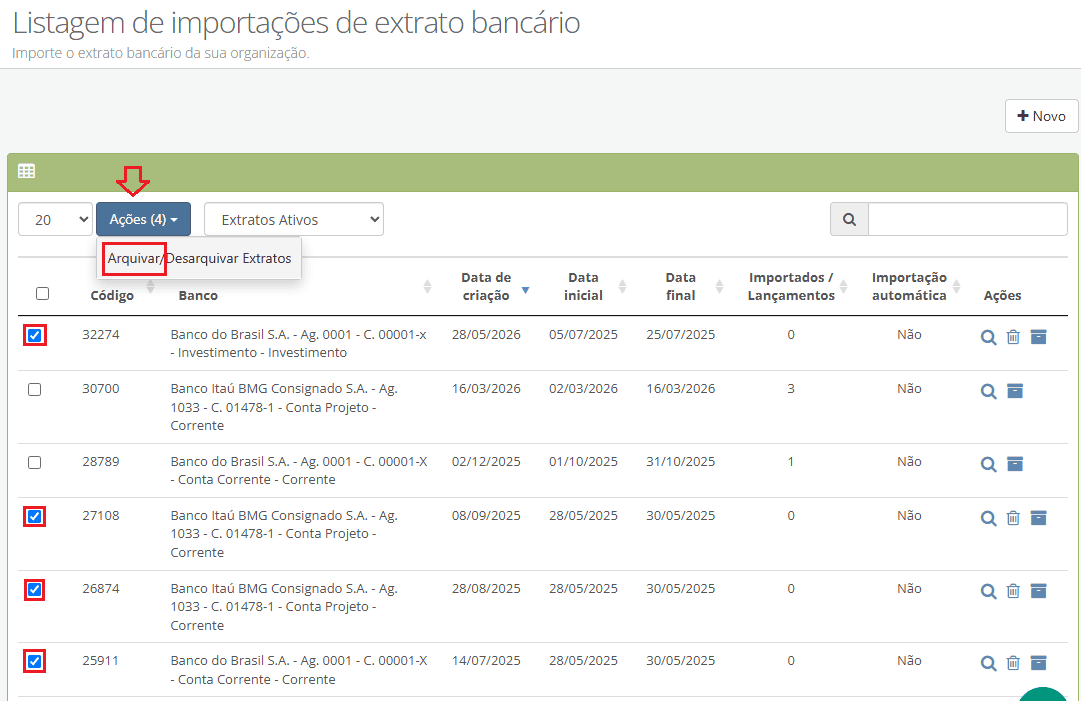
Task: Delete statement 27108 using trash icon
Action: (1013, 518)
